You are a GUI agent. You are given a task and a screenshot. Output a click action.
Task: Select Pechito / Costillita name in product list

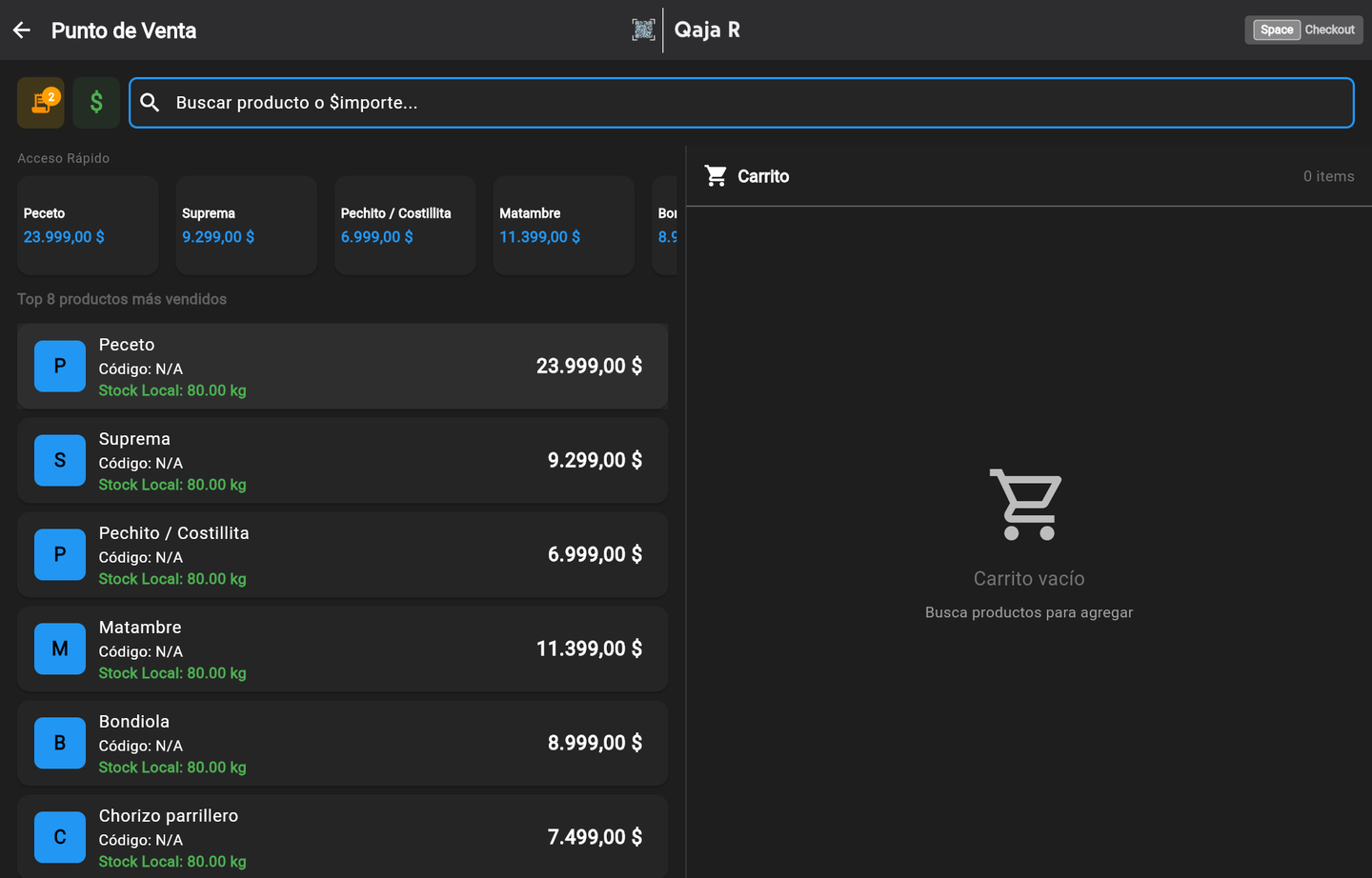pyautogui.click(x=173, y=533)
